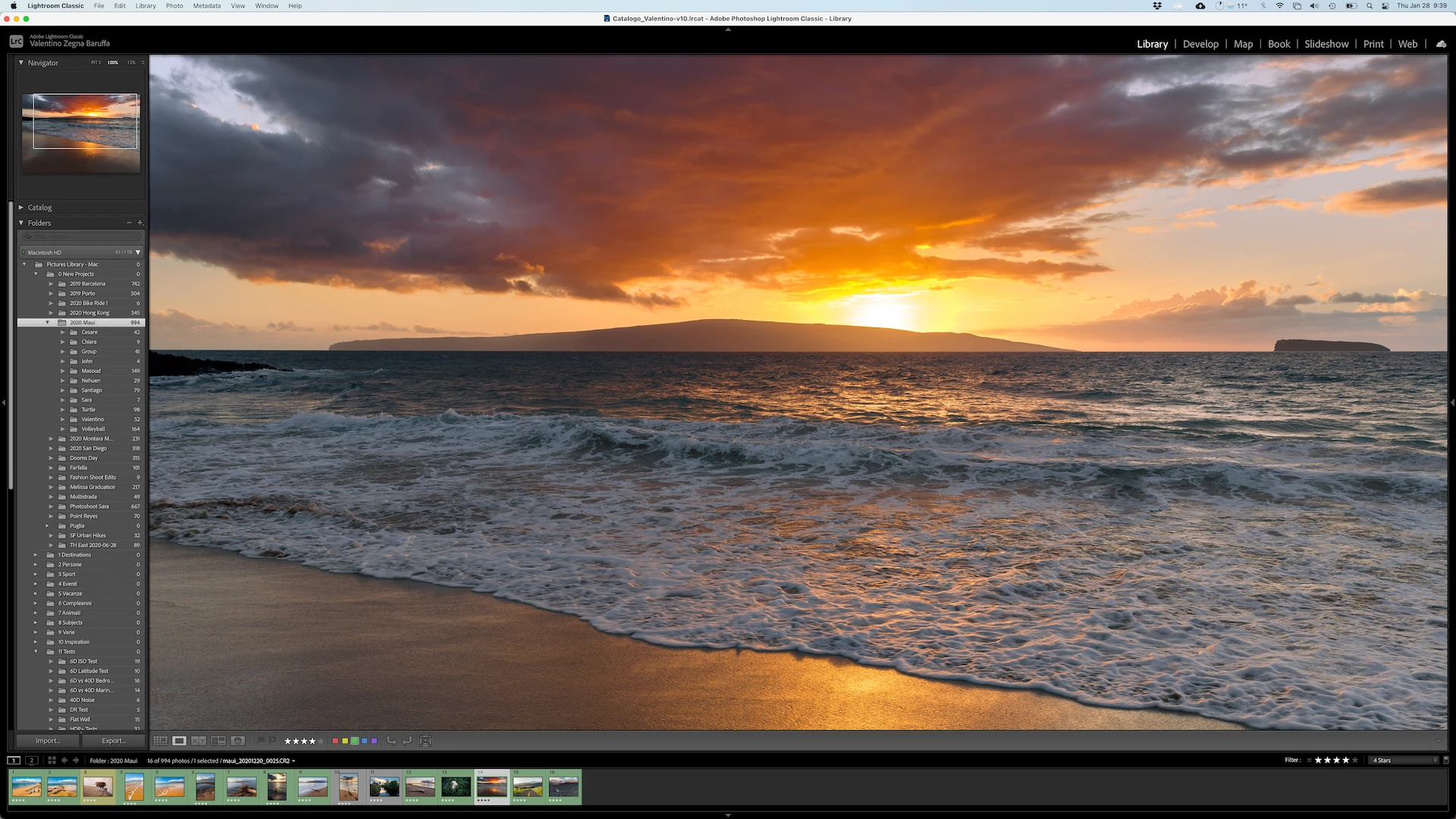The height and width of the screenshot is (819, 1456).
Task: Apply the red color label swatch
Action: coord(335,741)
